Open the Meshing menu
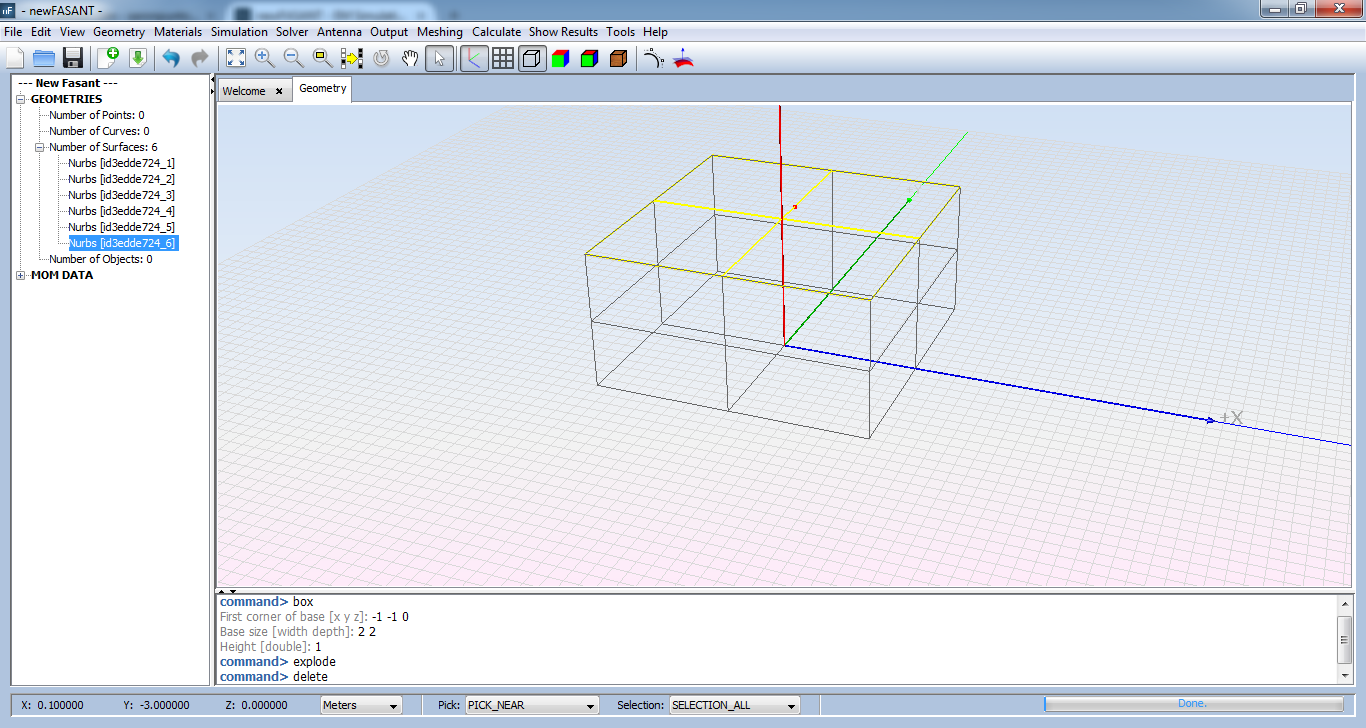 click(439, 32)
